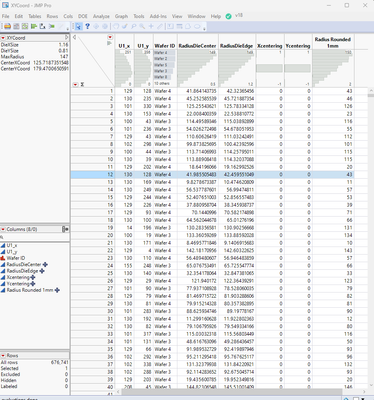Click formula plus icon beside Radius Rounded 1mm

[57, 290]
